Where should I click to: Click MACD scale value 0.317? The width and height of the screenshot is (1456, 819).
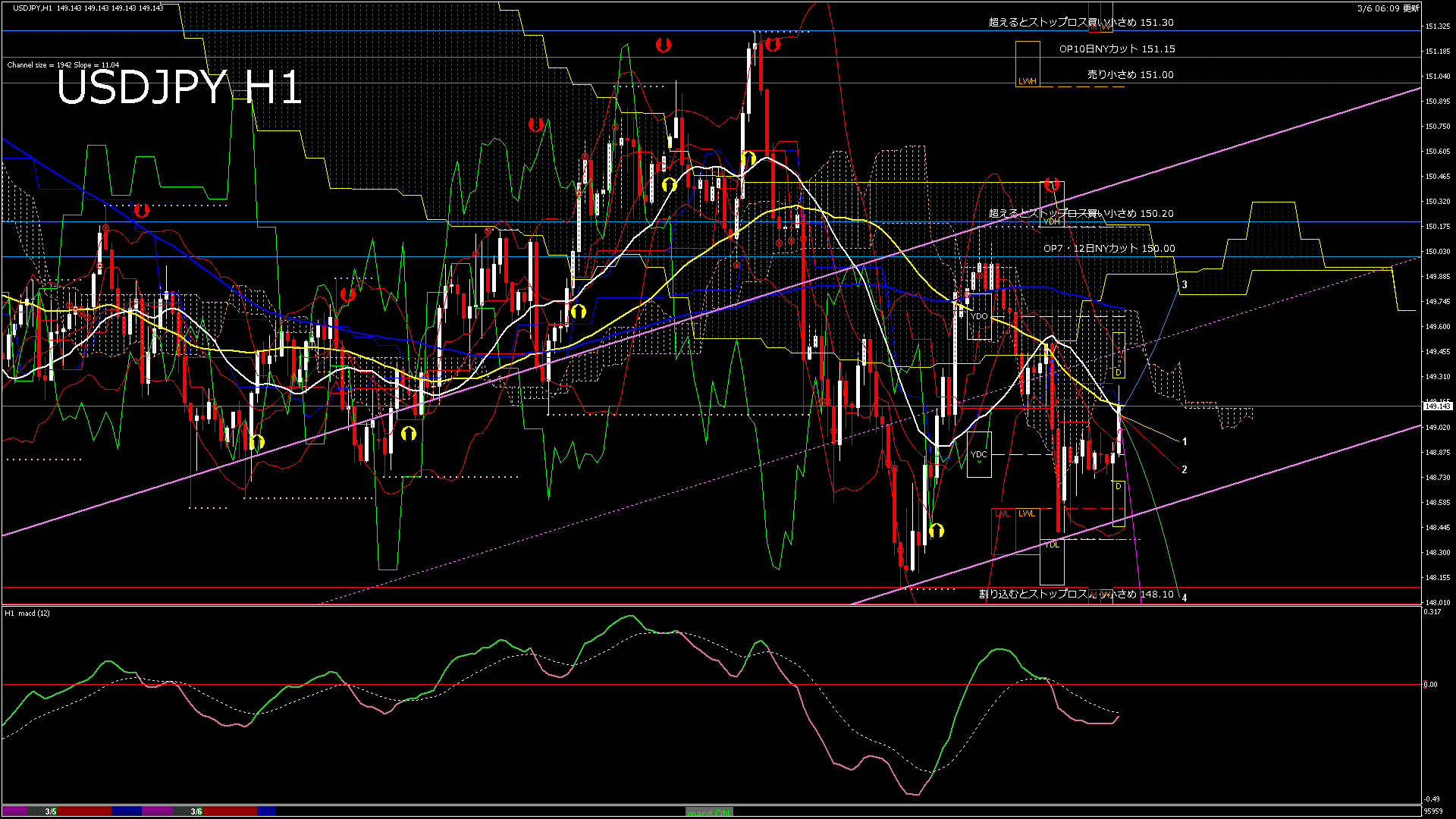coord(1433,611)
